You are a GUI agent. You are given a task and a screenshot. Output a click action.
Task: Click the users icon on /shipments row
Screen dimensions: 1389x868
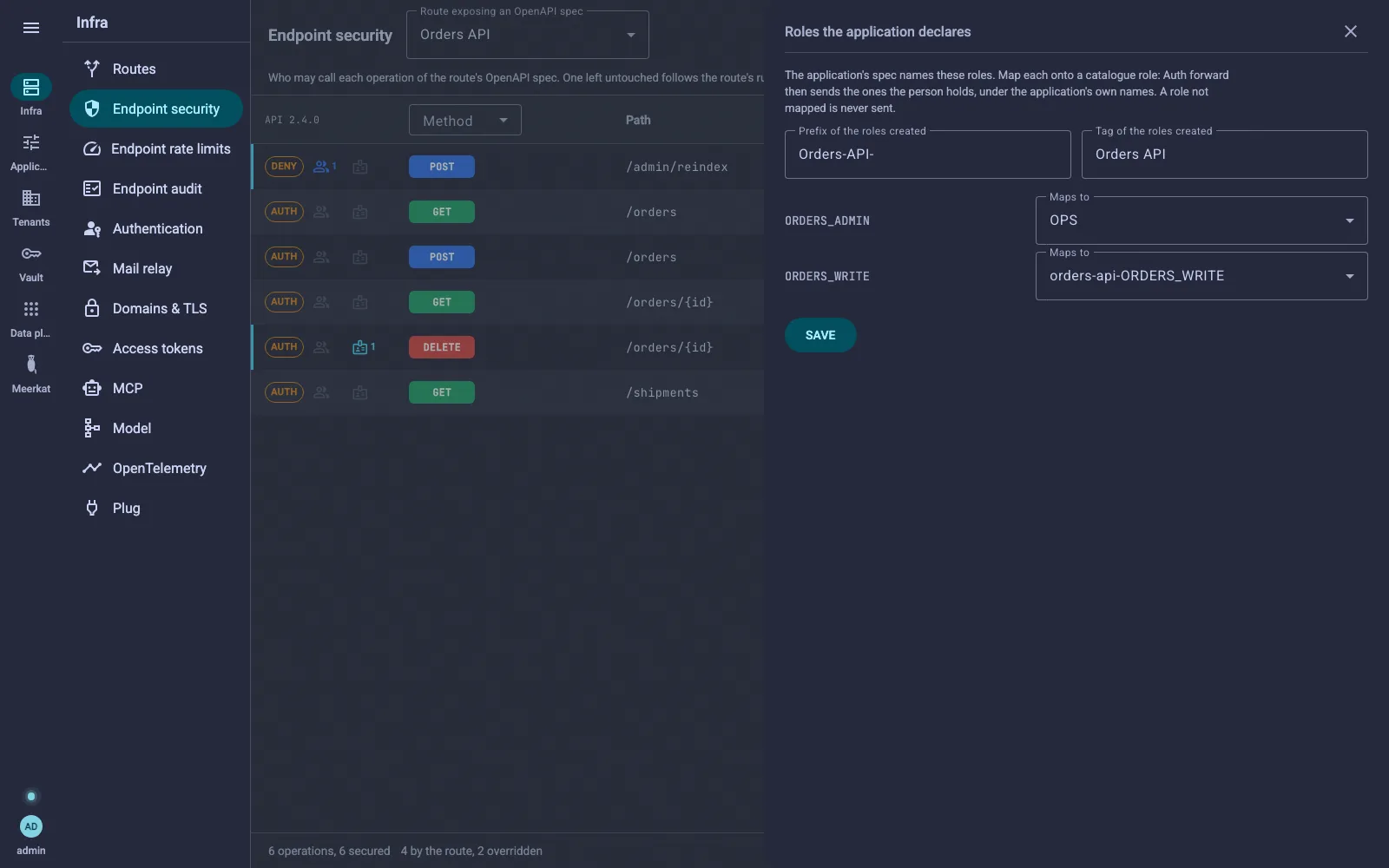tap(321, 392)
